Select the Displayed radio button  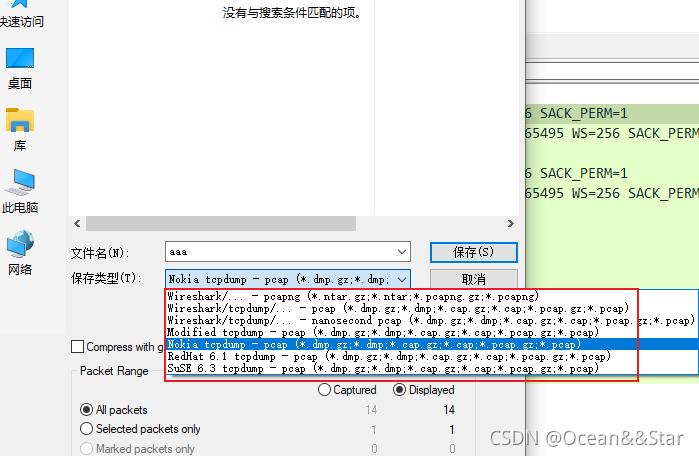(399, 390)
